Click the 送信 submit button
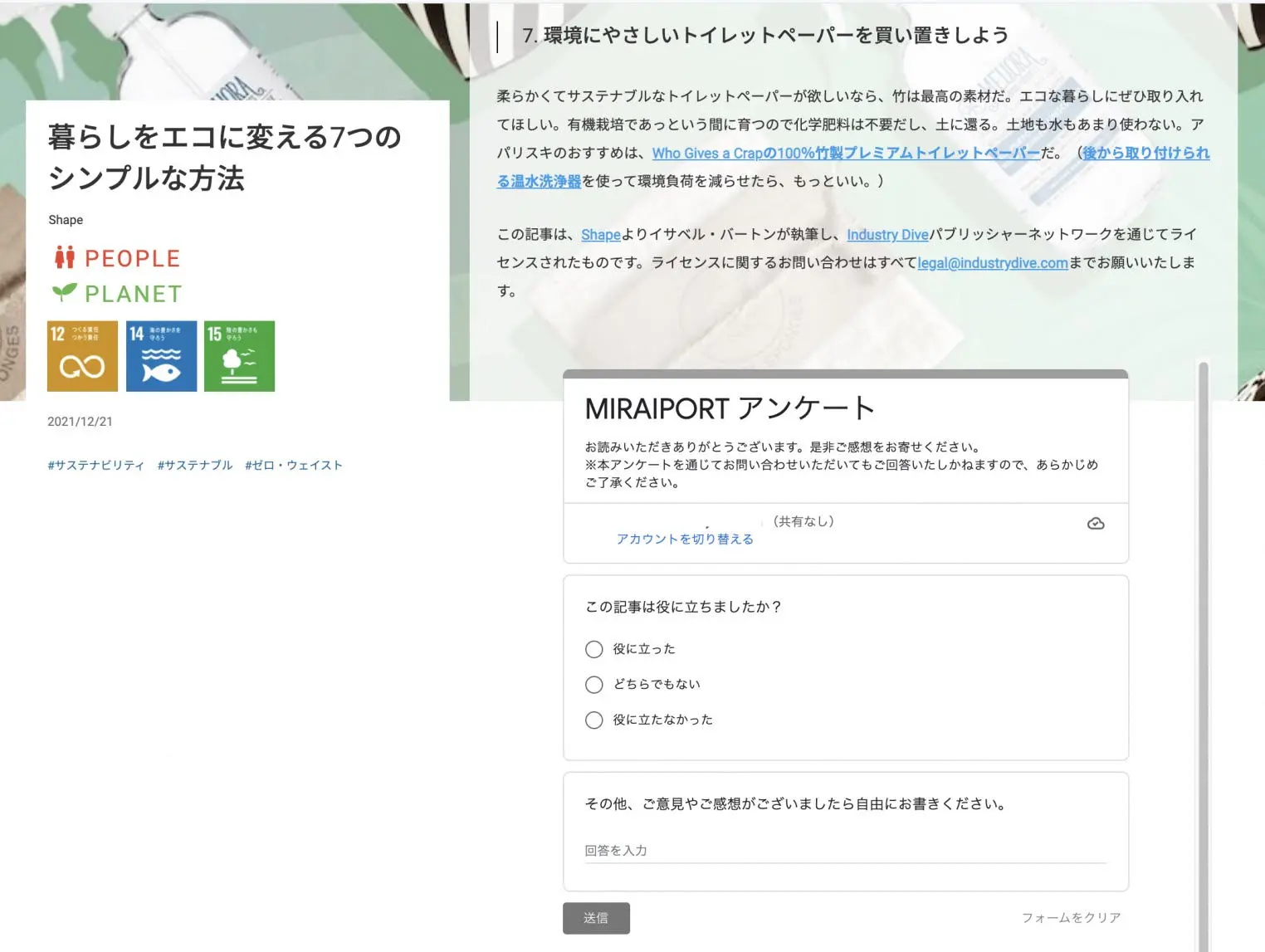Viewport: 1265px width, 952px height. pos(596,918)
